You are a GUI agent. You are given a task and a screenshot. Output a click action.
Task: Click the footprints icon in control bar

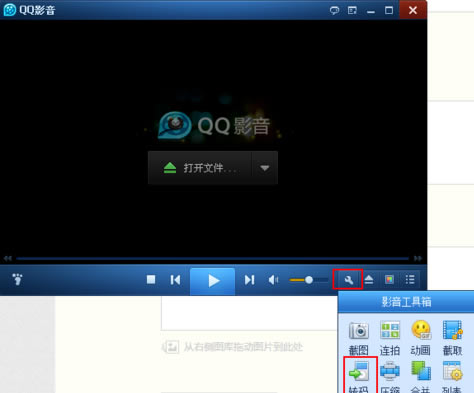(x=17, y=279)
